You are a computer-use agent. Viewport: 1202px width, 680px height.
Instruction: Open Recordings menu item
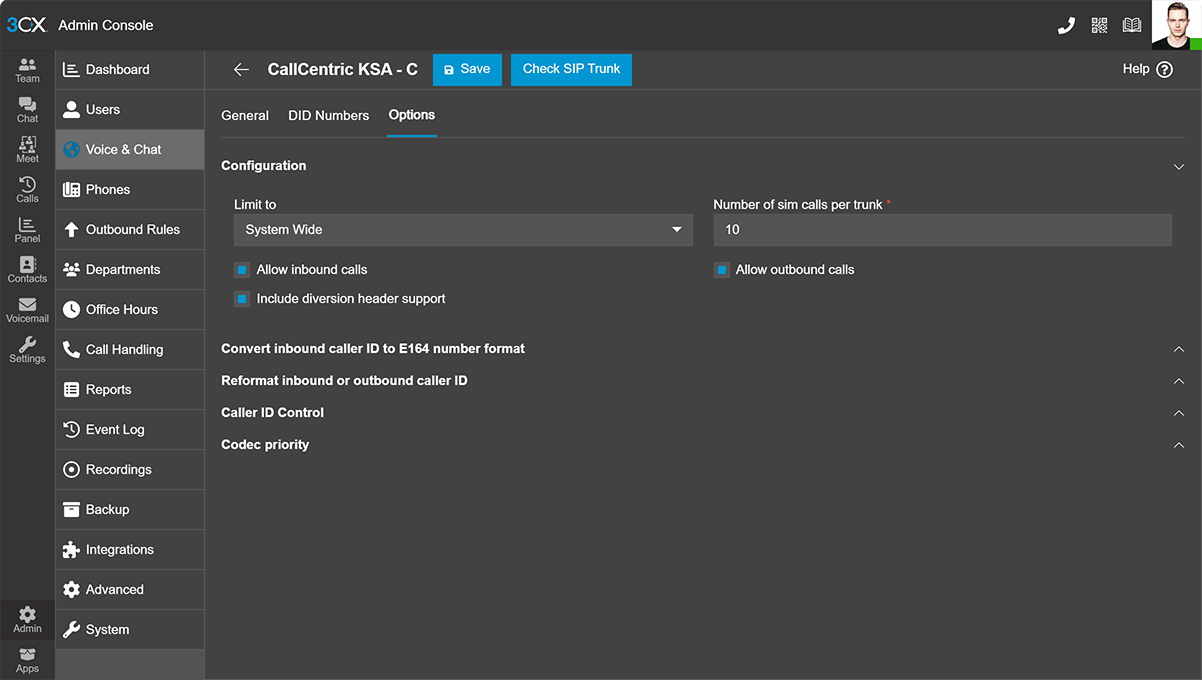[130, 470]
